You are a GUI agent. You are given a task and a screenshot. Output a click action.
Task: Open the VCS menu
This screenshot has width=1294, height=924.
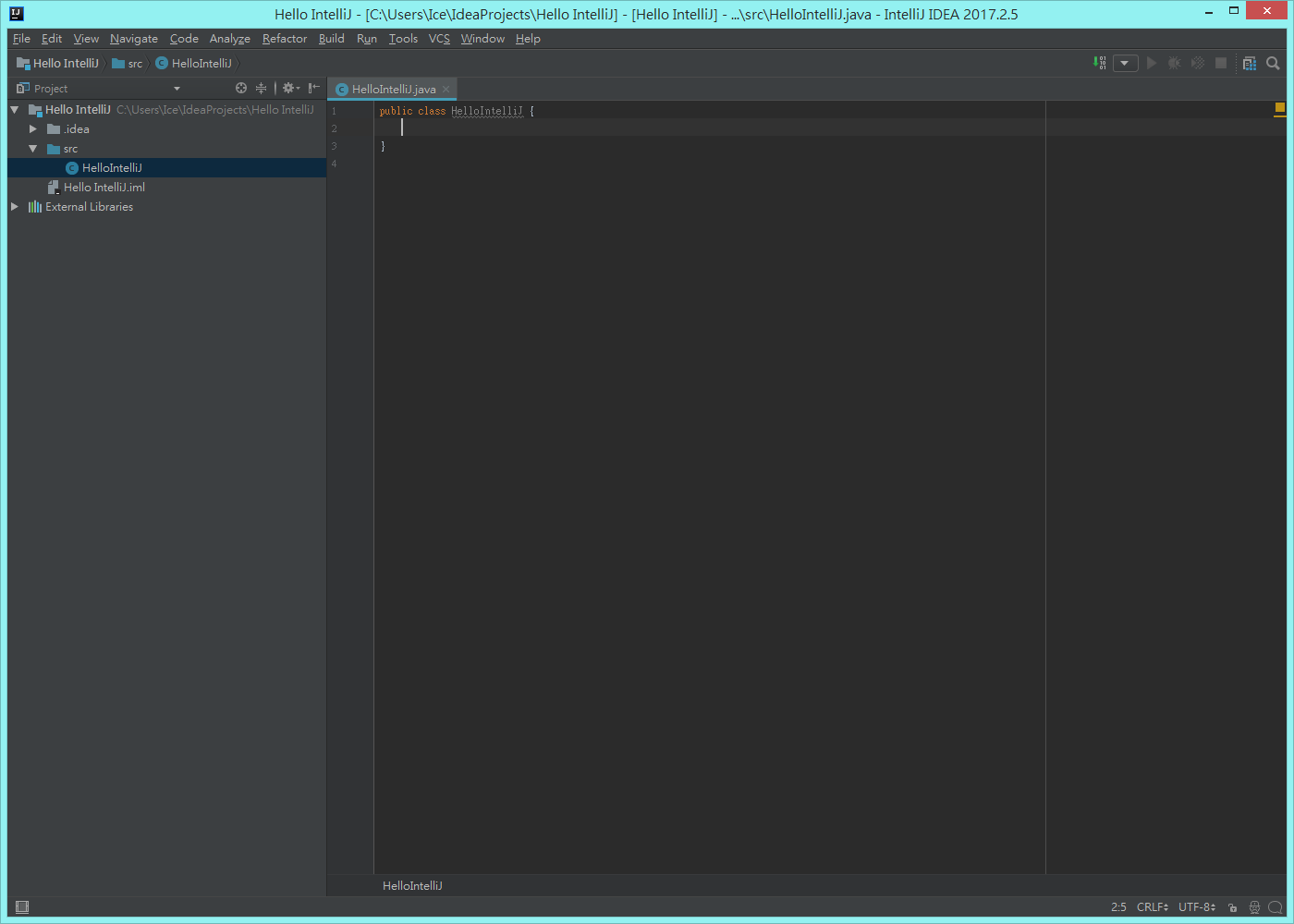pos(439,39)
